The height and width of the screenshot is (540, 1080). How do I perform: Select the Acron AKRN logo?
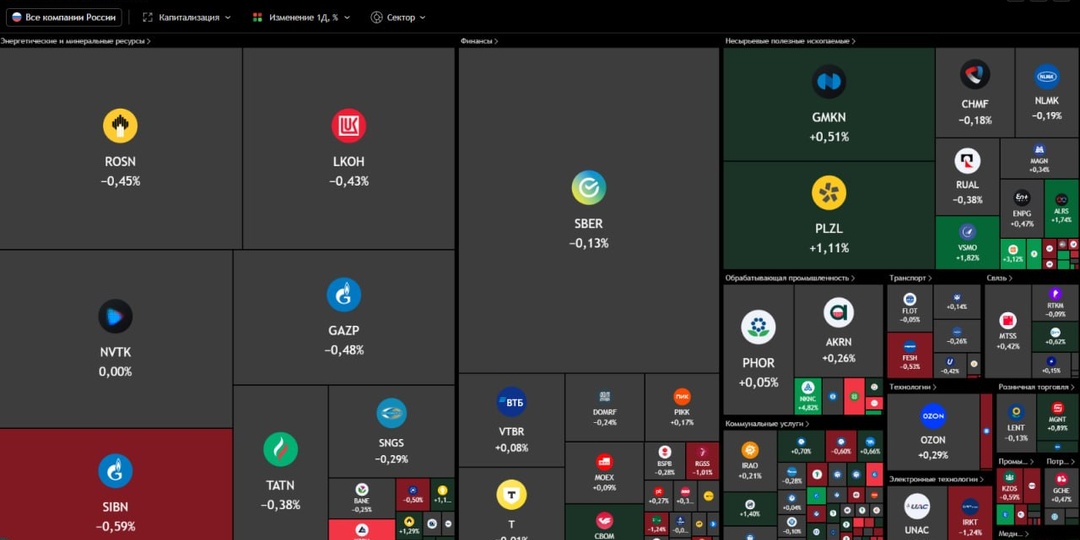click(839, 313)
